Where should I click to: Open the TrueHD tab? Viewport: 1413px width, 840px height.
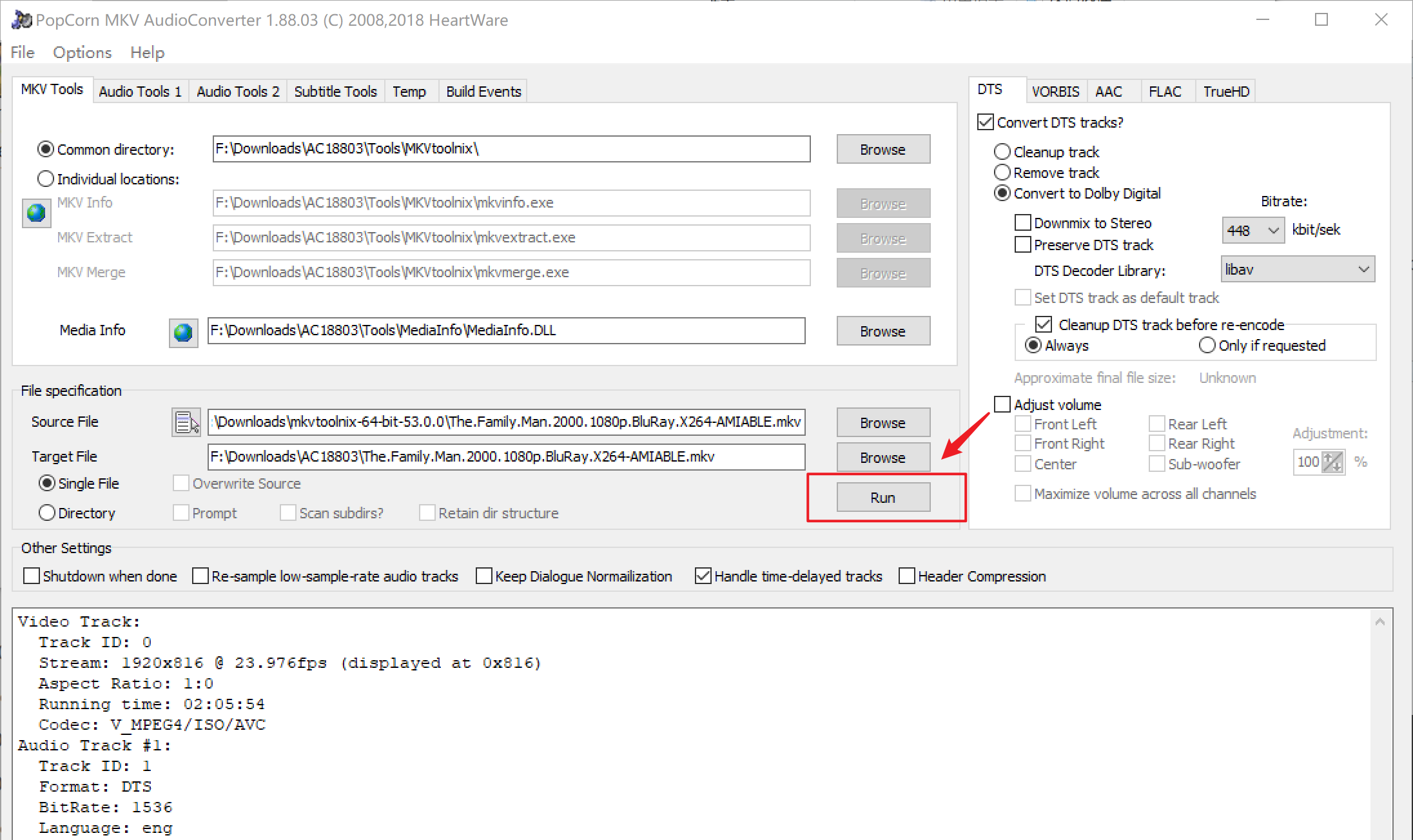pyautogui.click(x=1225, y=92)
